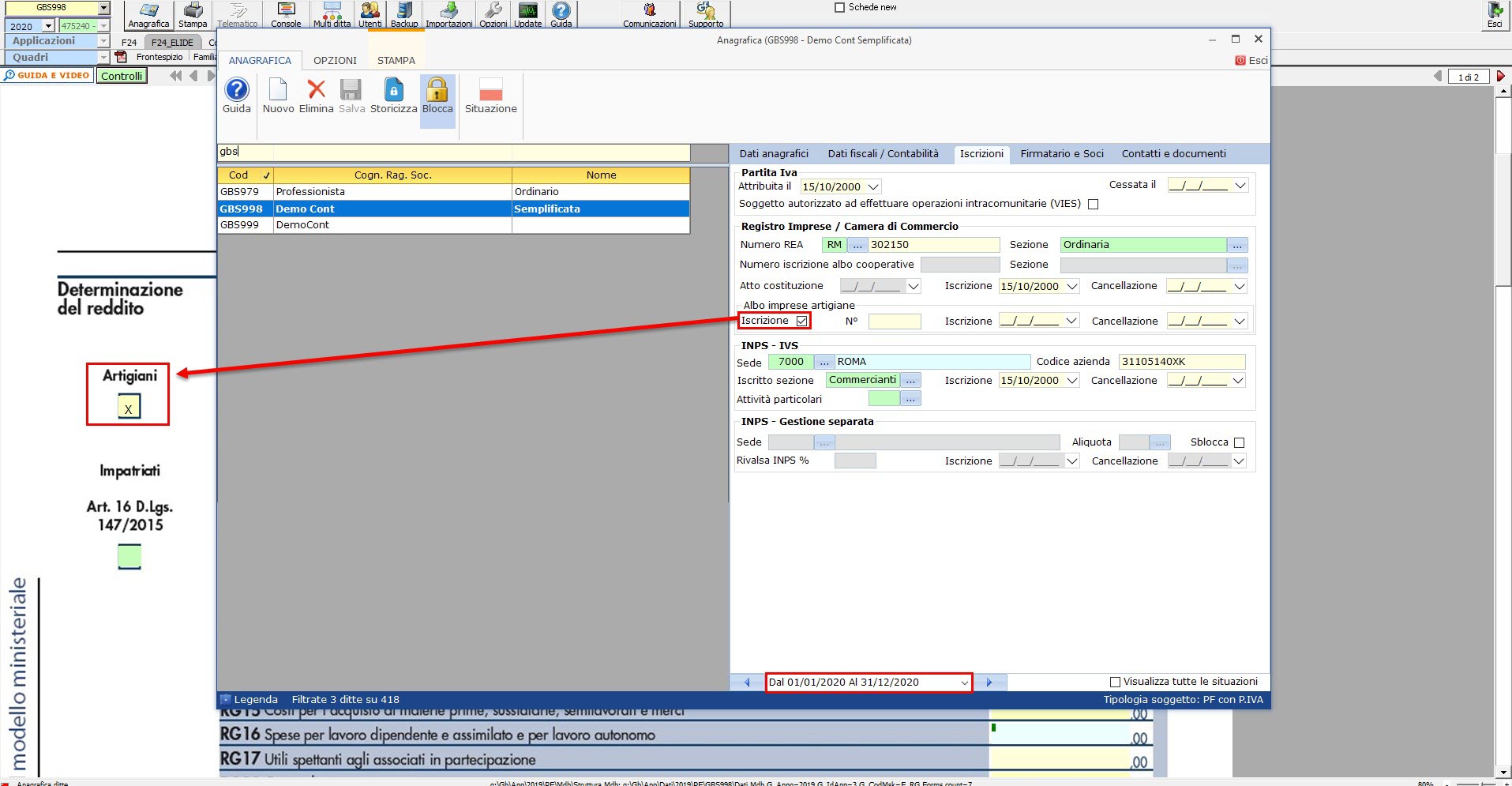Open the Utenti toolbar icon
This screenshot has height=786, width=1512.
(x=370, y=14)
